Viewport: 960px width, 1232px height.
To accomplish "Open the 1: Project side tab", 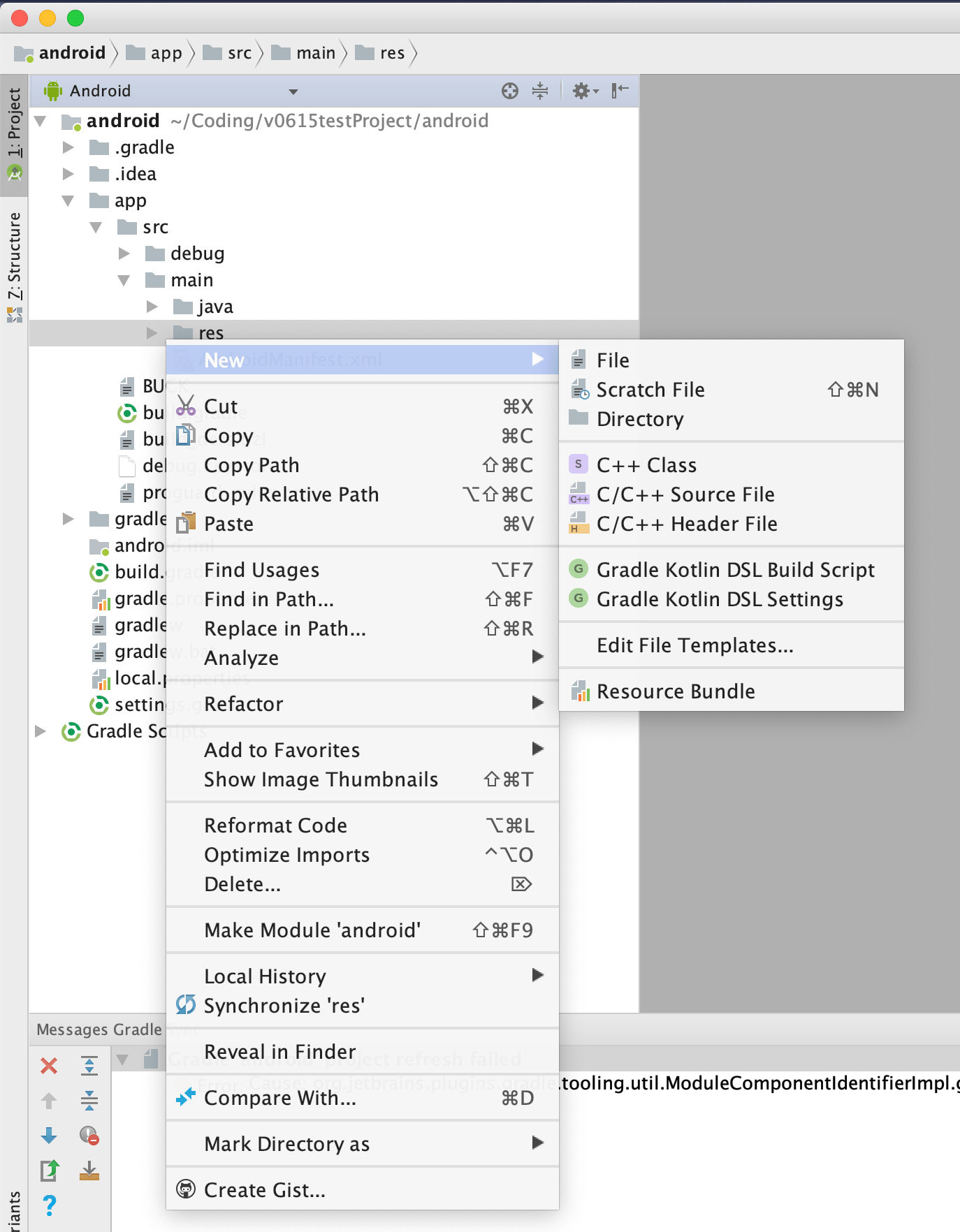I will [14, 135].
